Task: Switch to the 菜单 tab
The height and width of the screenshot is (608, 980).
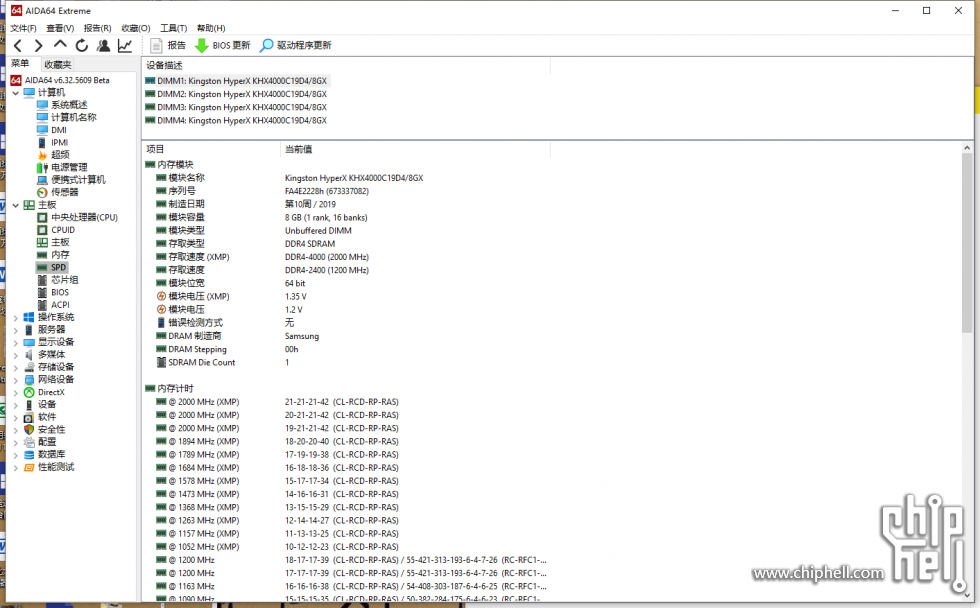Action: pos(20,64)
